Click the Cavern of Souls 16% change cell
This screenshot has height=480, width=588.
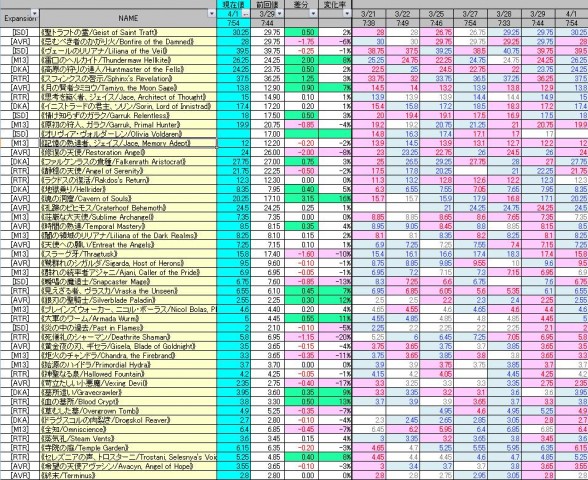(335, 198)
